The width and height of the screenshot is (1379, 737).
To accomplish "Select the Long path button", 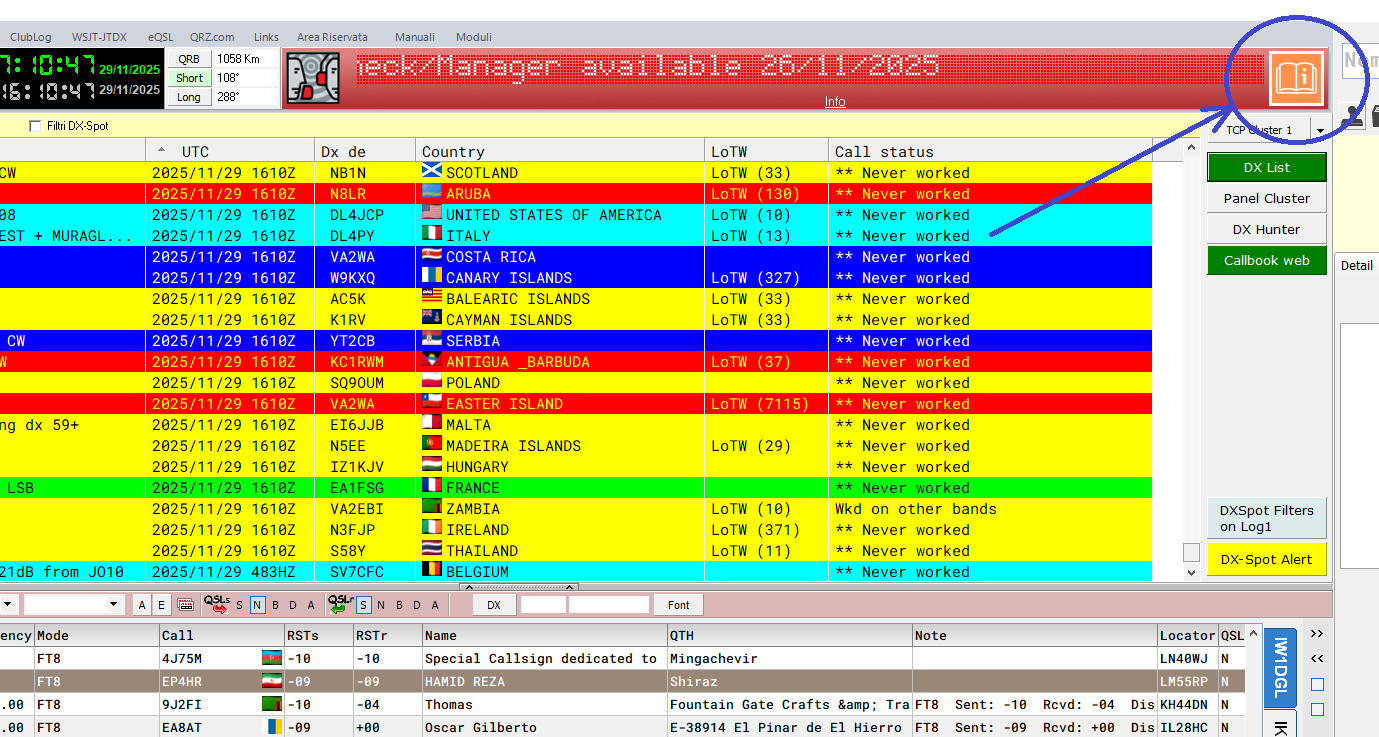I will 189,97.
